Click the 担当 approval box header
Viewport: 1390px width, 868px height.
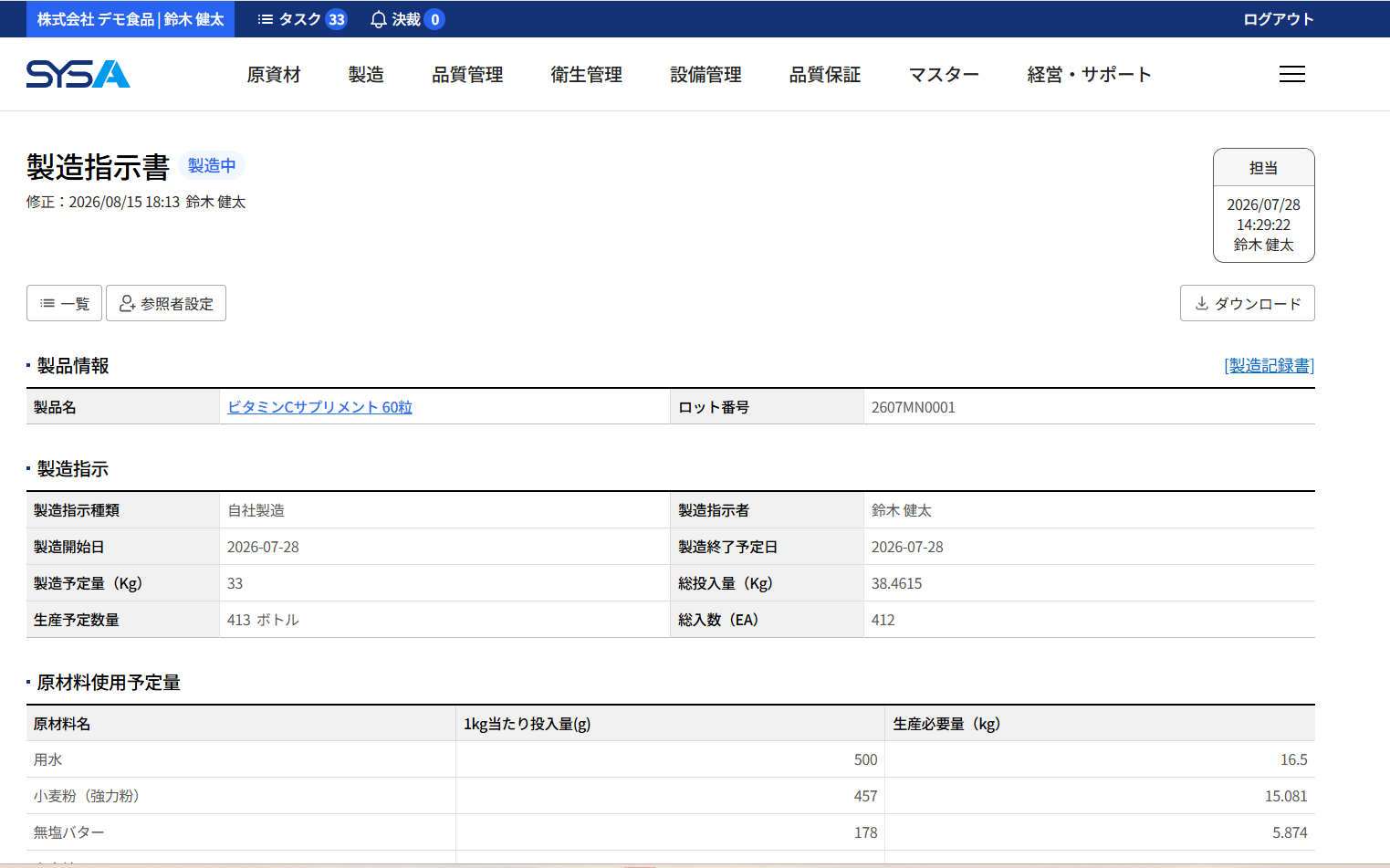coord(1263,168)
